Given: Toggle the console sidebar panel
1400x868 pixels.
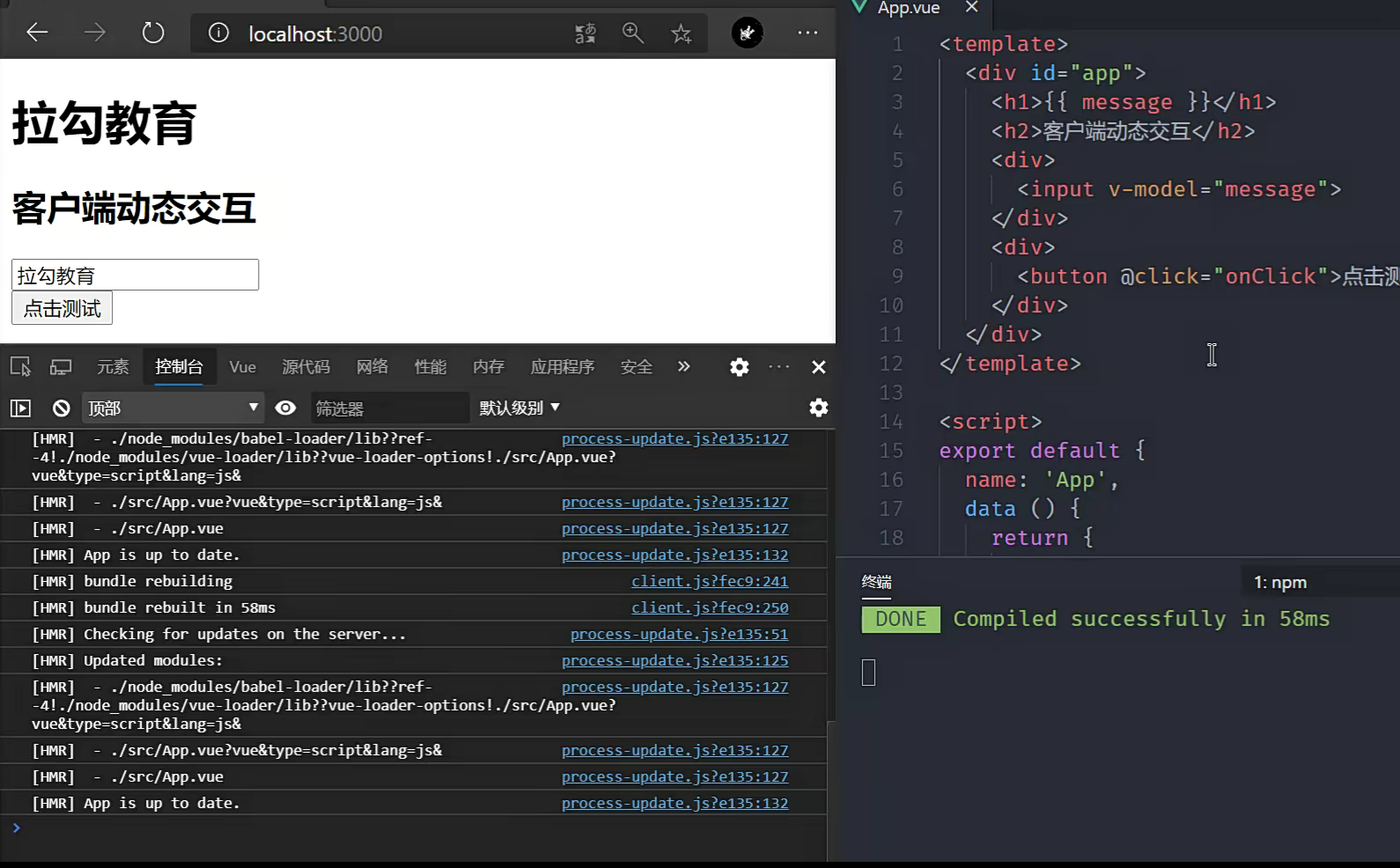Looking at the screenshot, I should [20, 408].
